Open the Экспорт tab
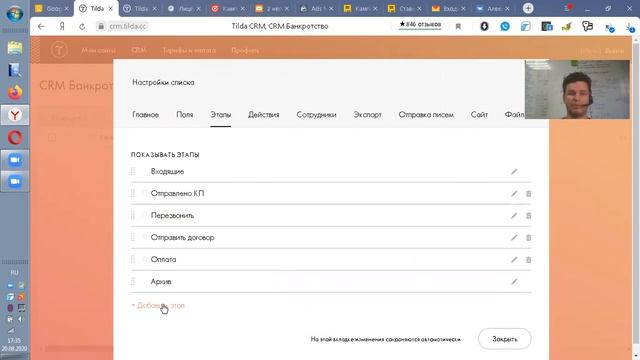 tap(367, 115)
